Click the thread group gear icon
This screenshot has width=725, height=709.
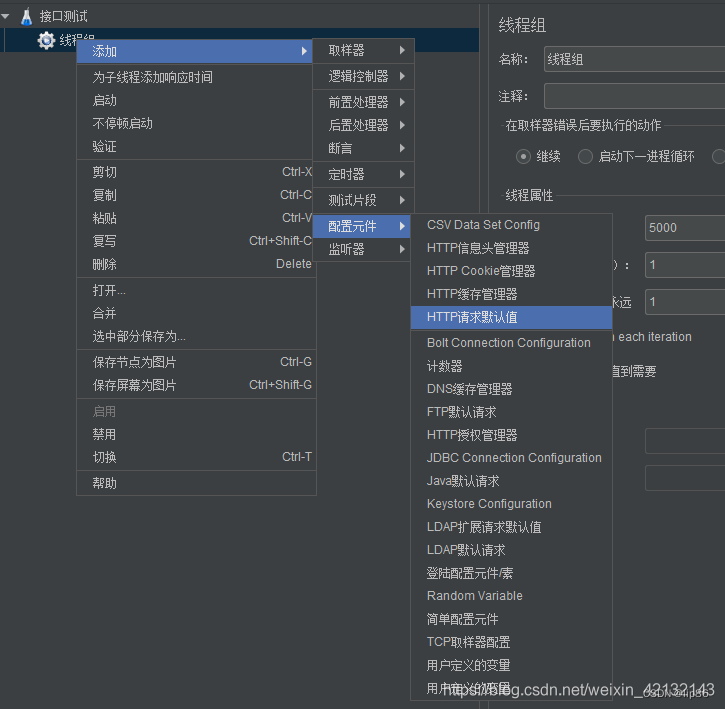(46, 40)
